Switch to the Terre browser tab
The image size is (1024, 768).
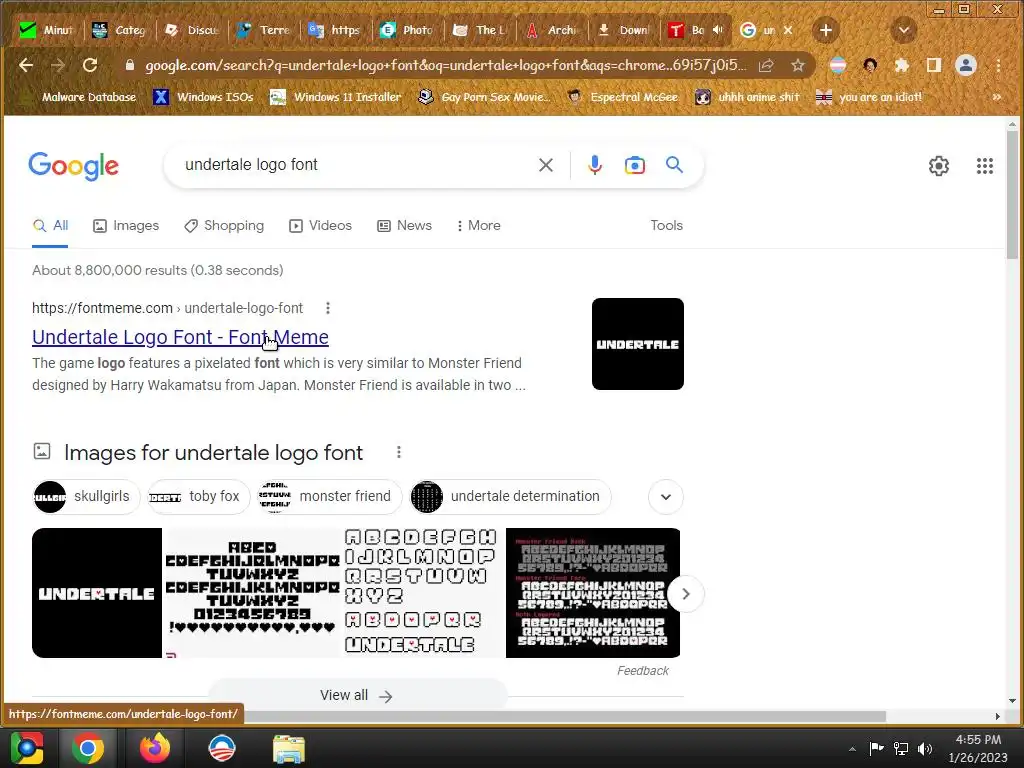(x=264, y=30)
